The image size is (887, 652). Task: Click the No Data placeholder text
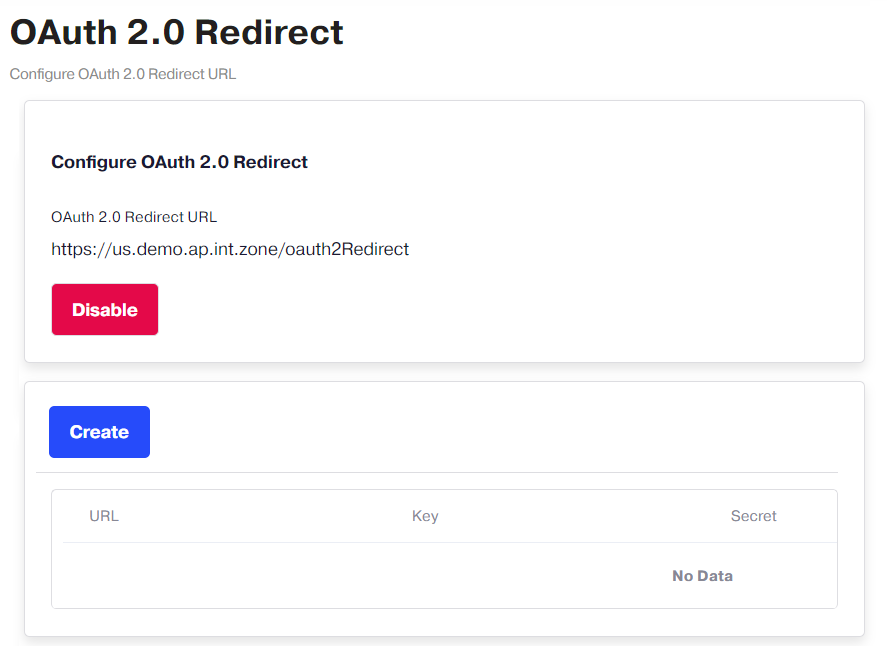702,576
